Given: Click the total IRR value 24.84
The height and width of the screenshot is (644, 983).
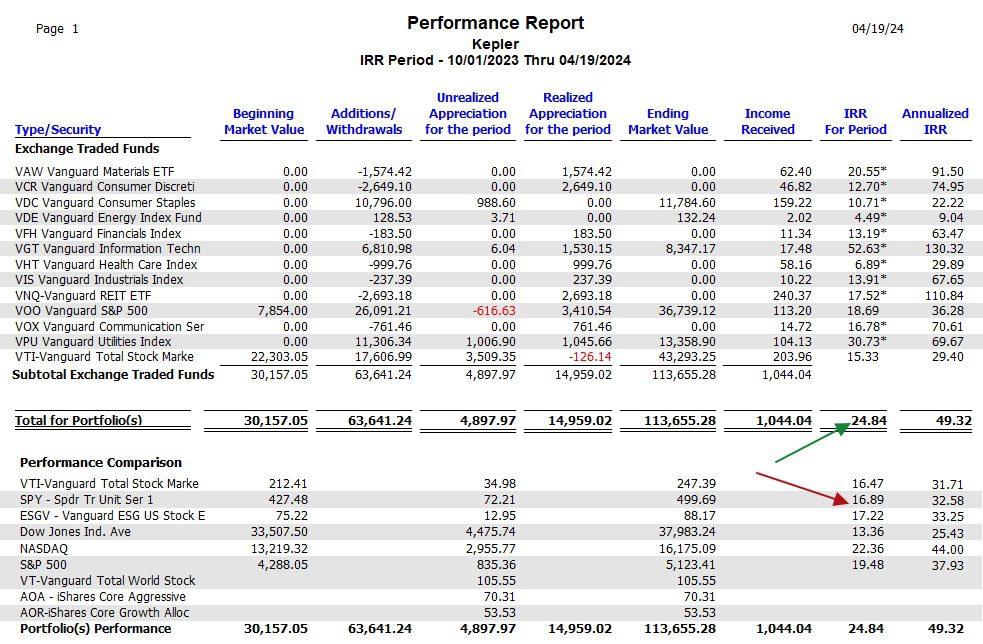Looking at the screenshot, I should pyautogui.click(x=869, y=420).
